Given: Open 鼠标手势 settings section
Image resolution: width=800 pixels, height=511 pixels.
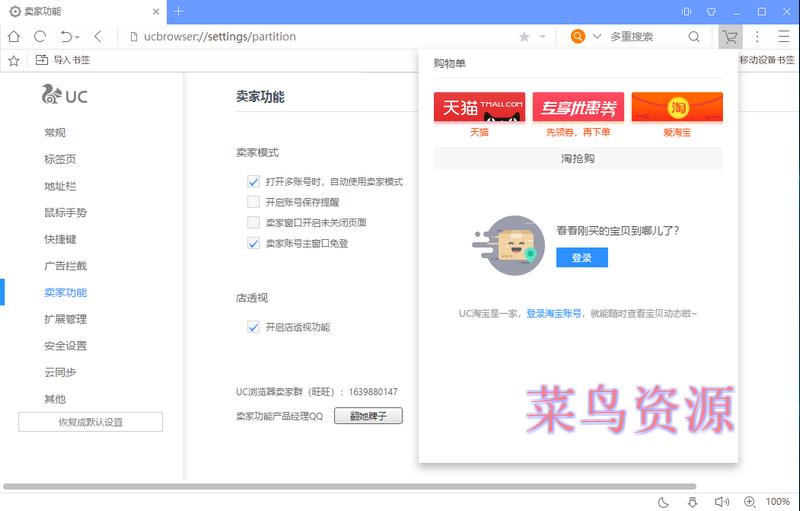Looking at the screenshot, I should pos(65,213).
